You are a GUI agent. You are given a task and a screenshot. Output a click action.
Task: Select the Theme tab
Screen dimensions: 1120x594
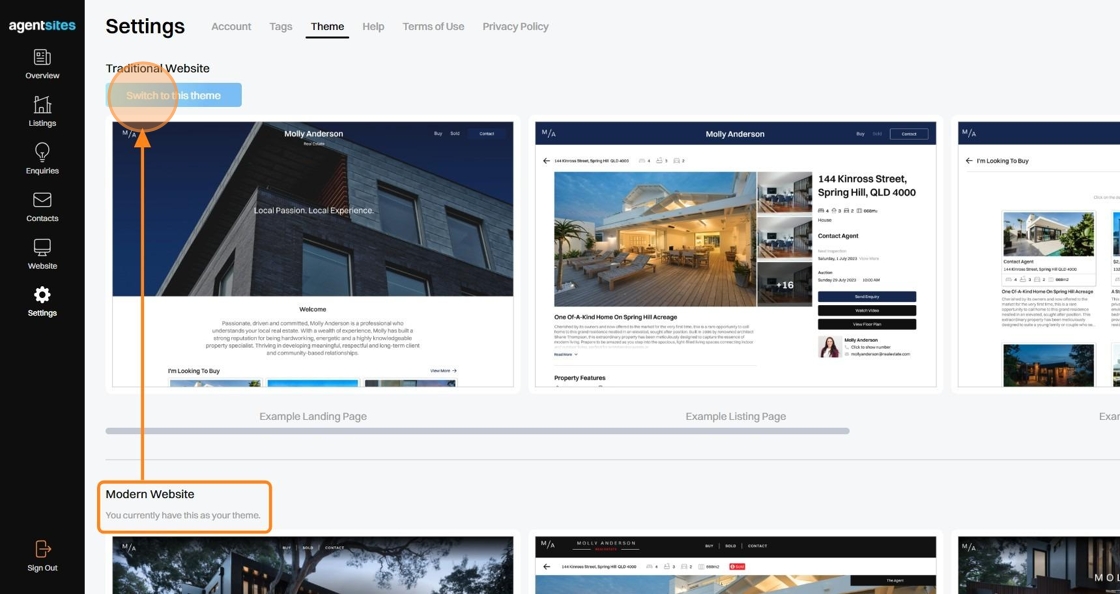coord(327,26)
